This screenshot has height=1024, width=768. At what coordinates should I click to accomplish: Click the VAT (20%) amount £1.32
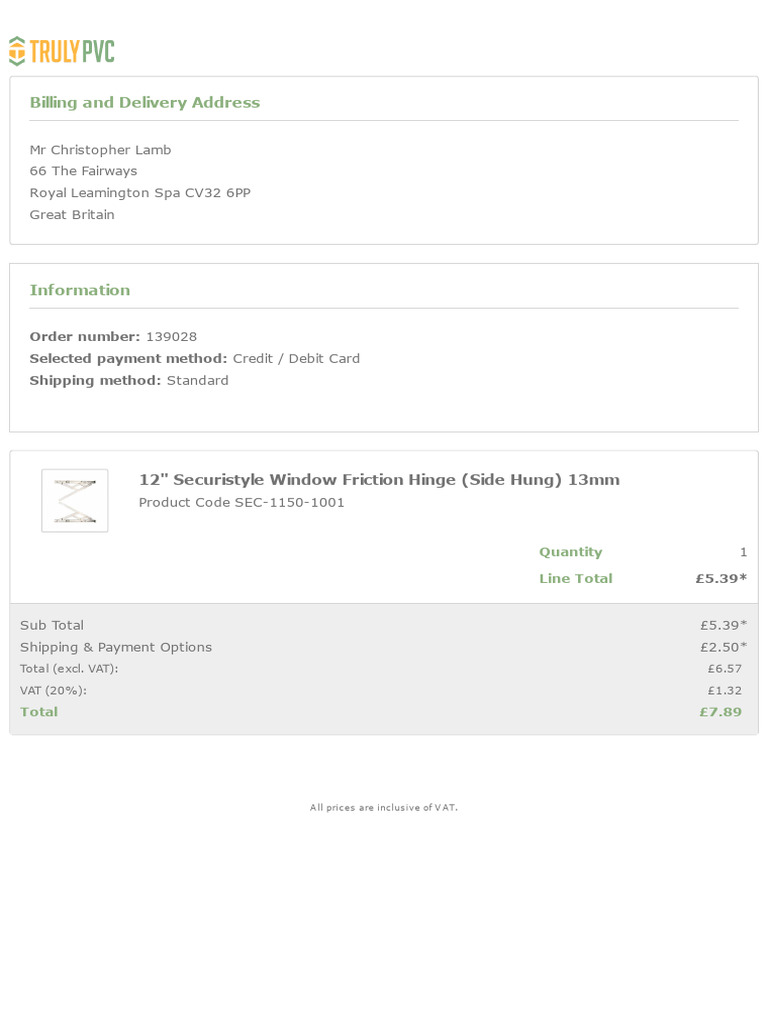pos(724,691)
